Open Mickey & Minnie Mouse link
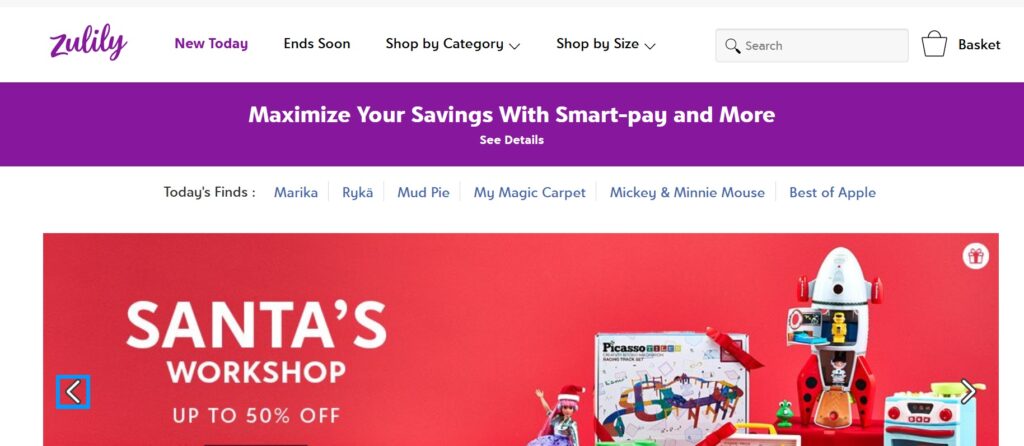The height and width of the screenshot is (446, 1024). pos(687,193)
